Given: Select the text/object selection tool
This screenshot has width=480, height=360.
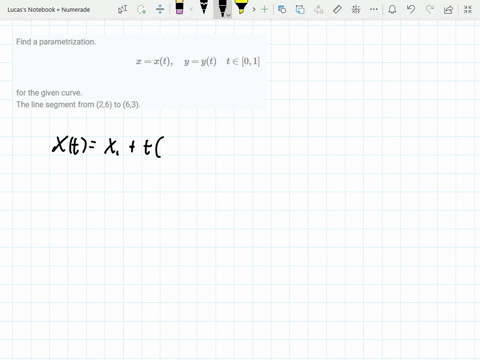Looking at the screenshot, I should 122,9.
